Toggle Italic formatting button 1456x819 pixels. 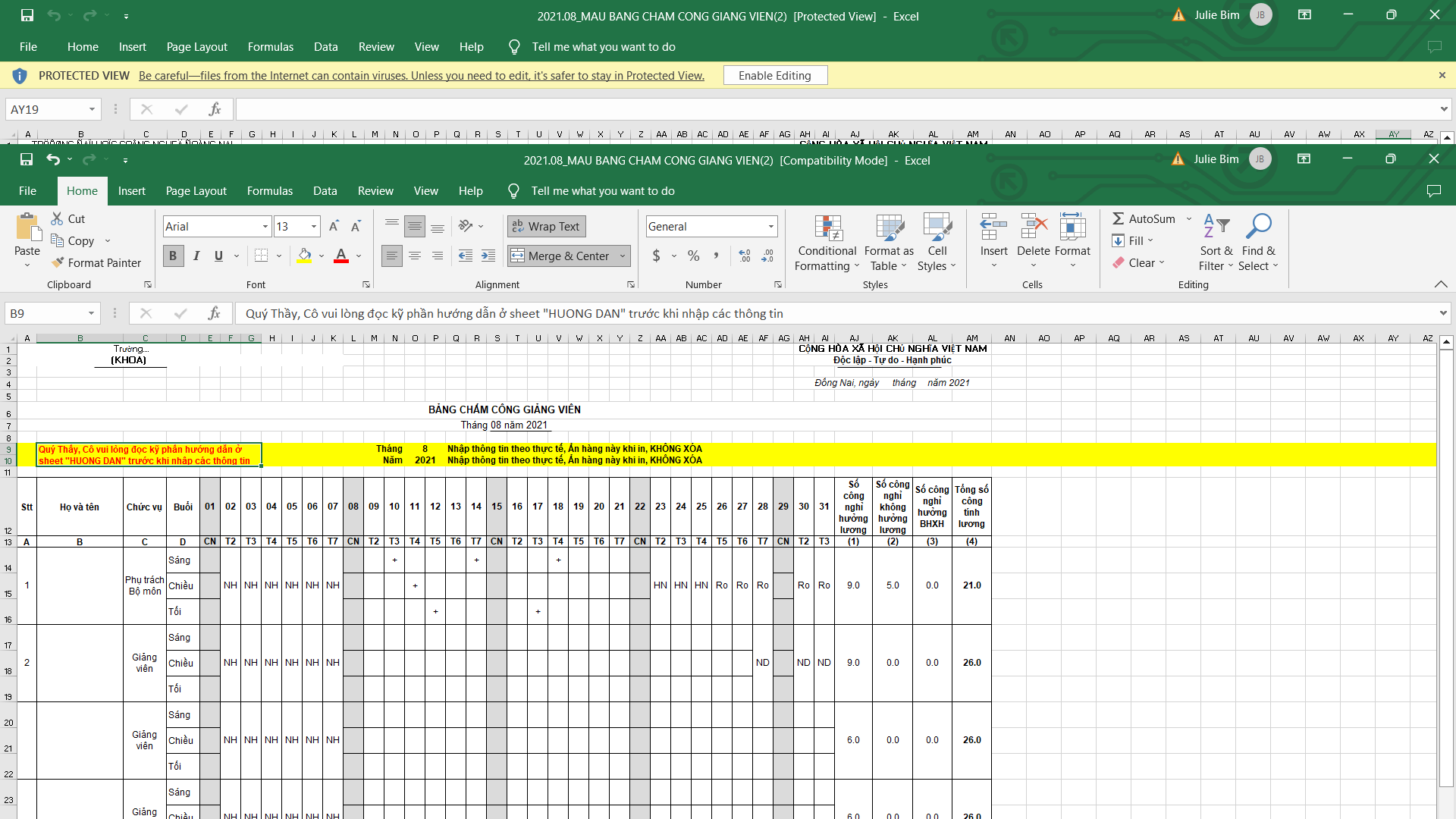196,256
